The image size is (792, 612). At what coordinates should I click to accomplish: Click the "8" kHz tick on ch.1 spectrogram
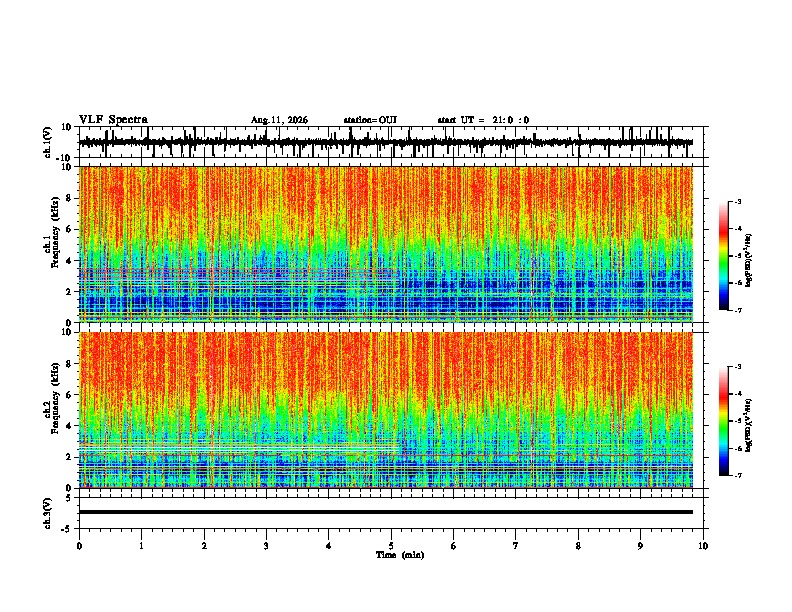[69, 198]
